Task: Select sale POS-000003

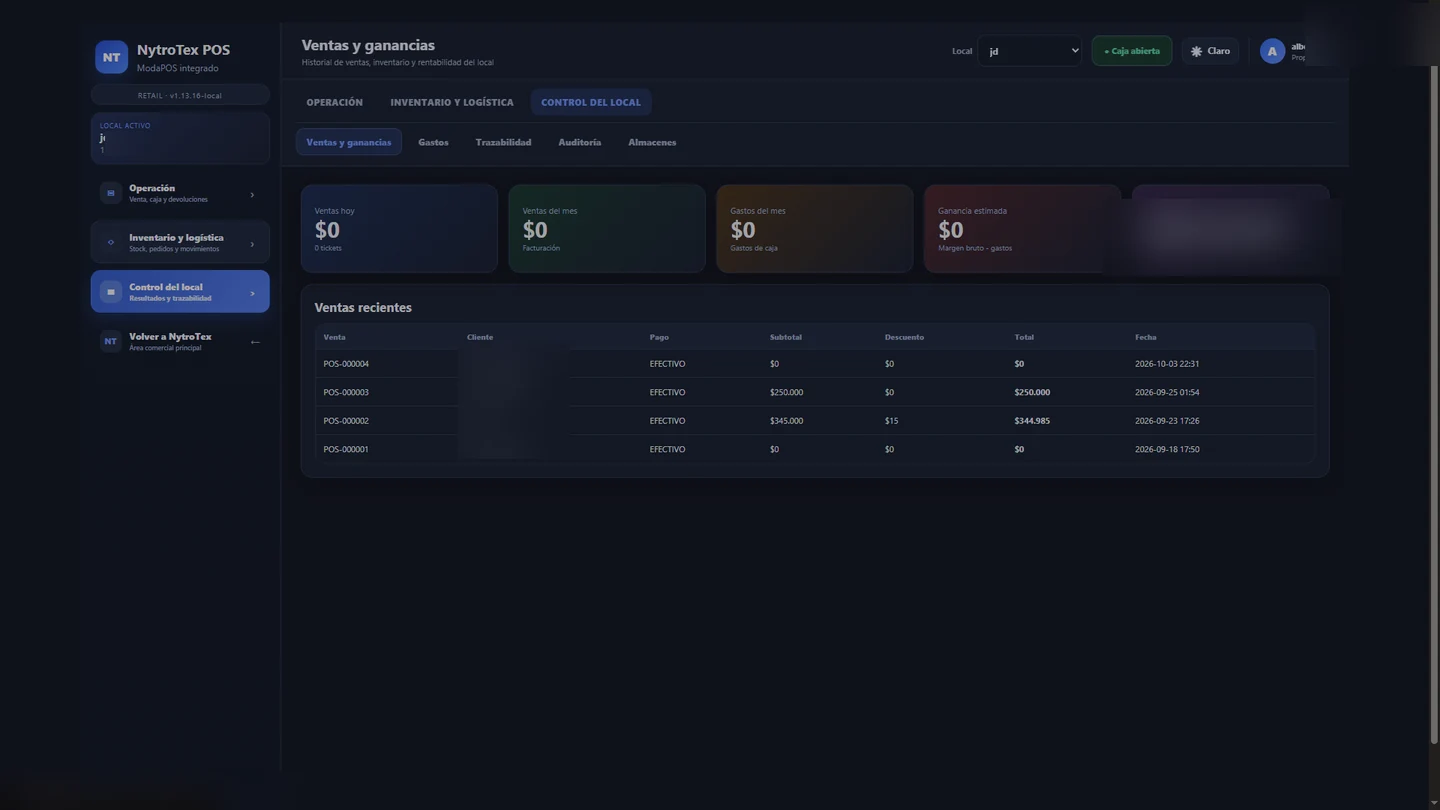Action: pos(346,392)
